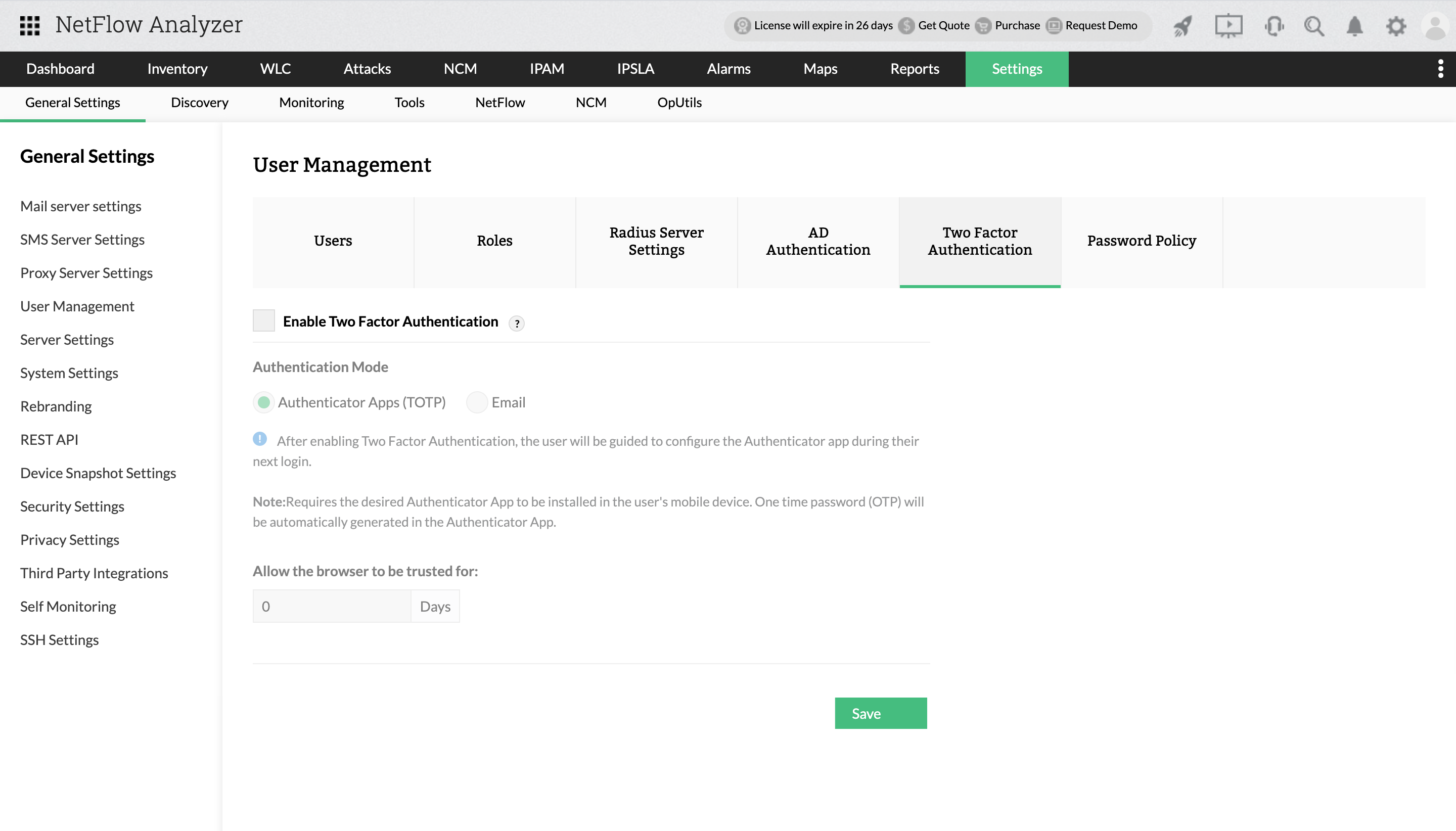
Task: Open the Radius Server Settings tab
Action: (656, 241)
